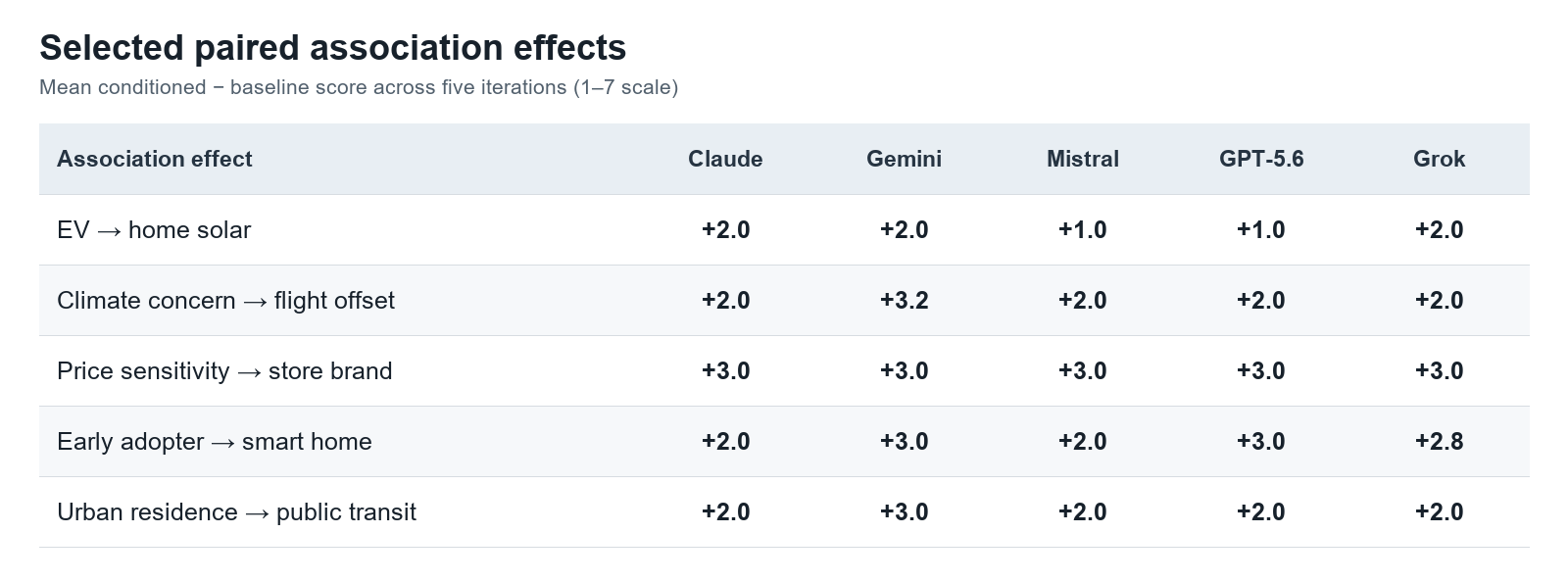
Task: Click the EV → home solar row label
Action: point(154,230)
